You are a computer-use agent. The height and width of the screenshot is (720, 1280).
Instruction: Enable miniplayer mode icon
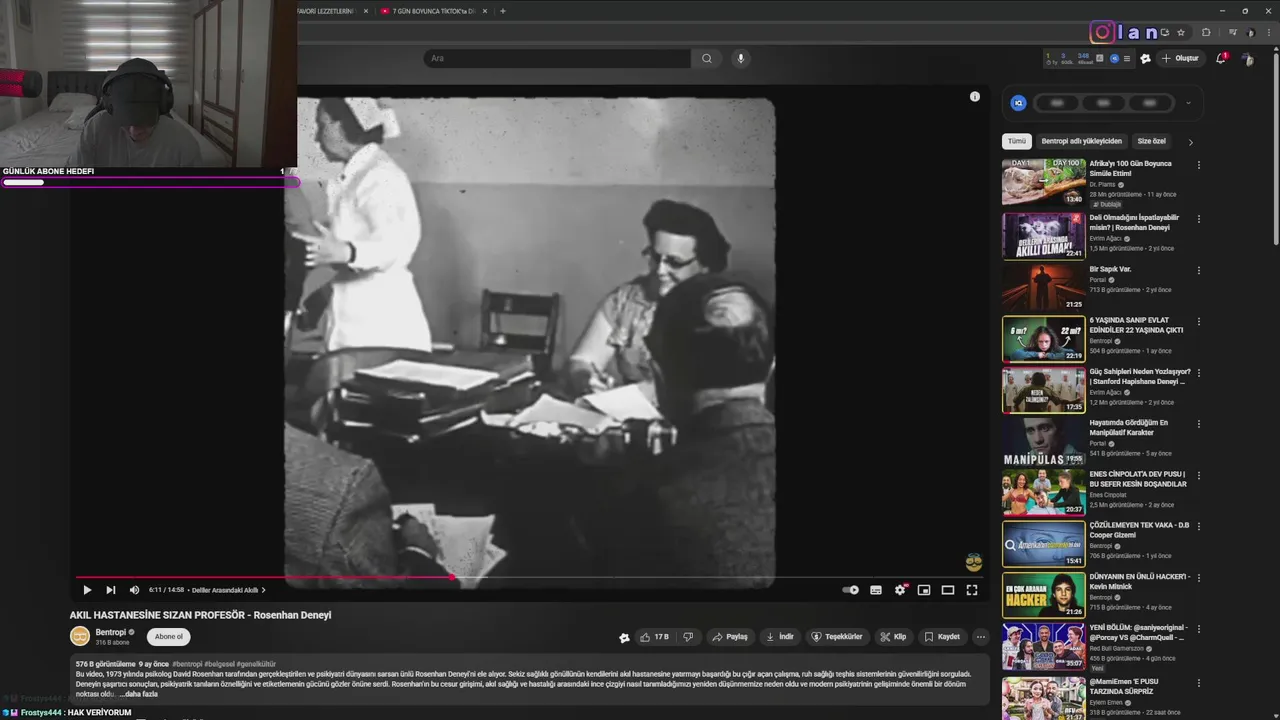(x=924, y=590)
